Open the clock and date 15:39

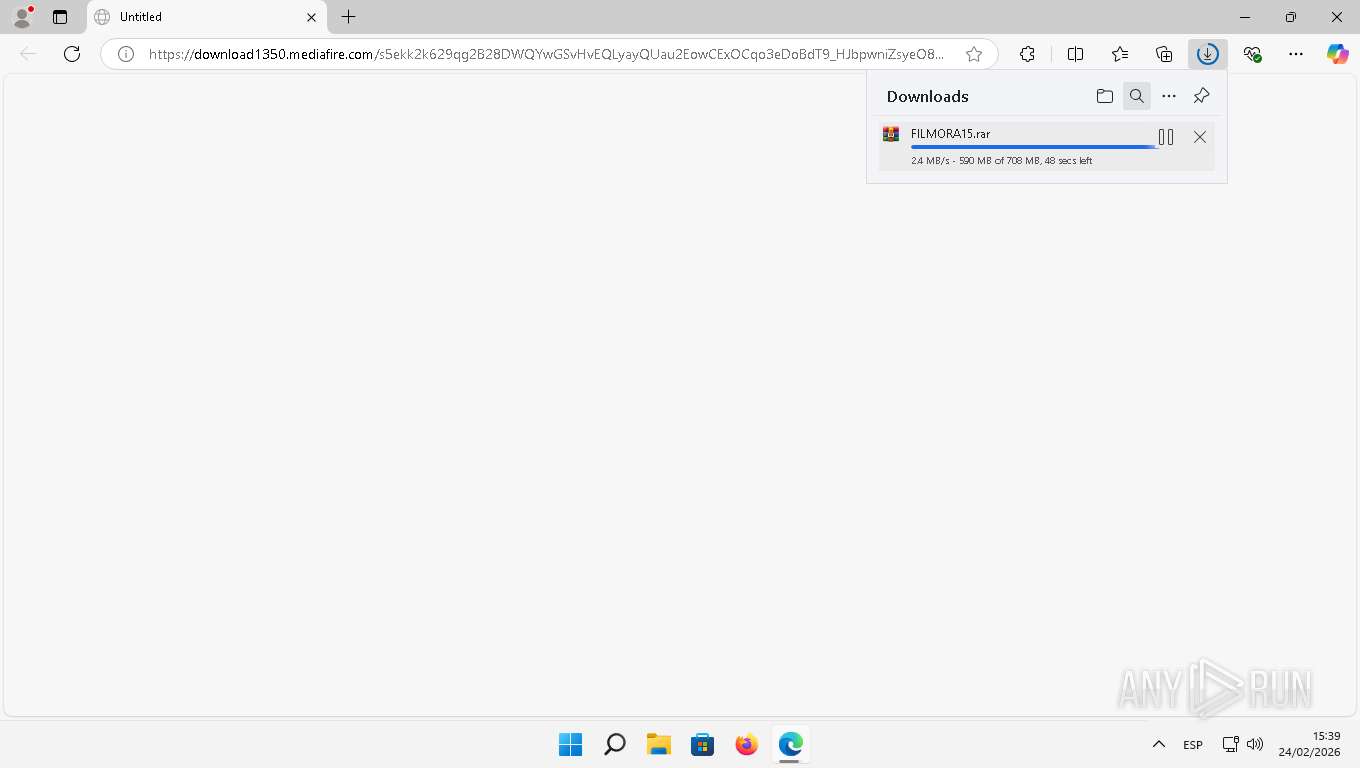(x=1309, y=744)
